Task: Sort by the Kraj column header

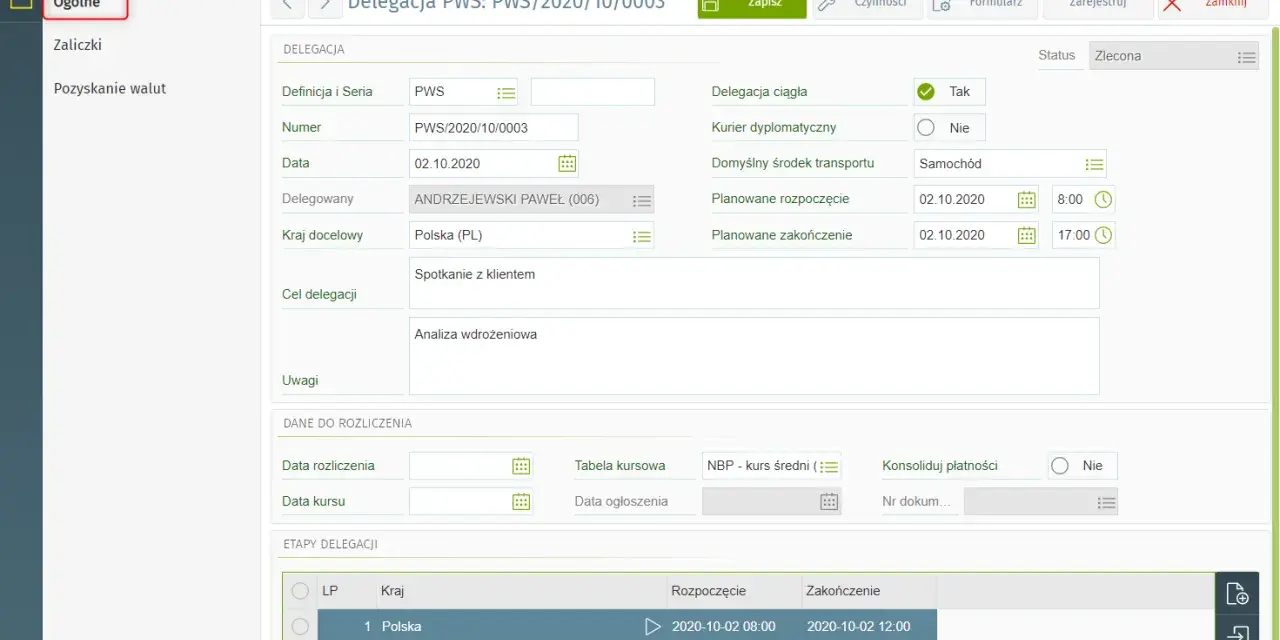Action: click(x=521, y=591)
